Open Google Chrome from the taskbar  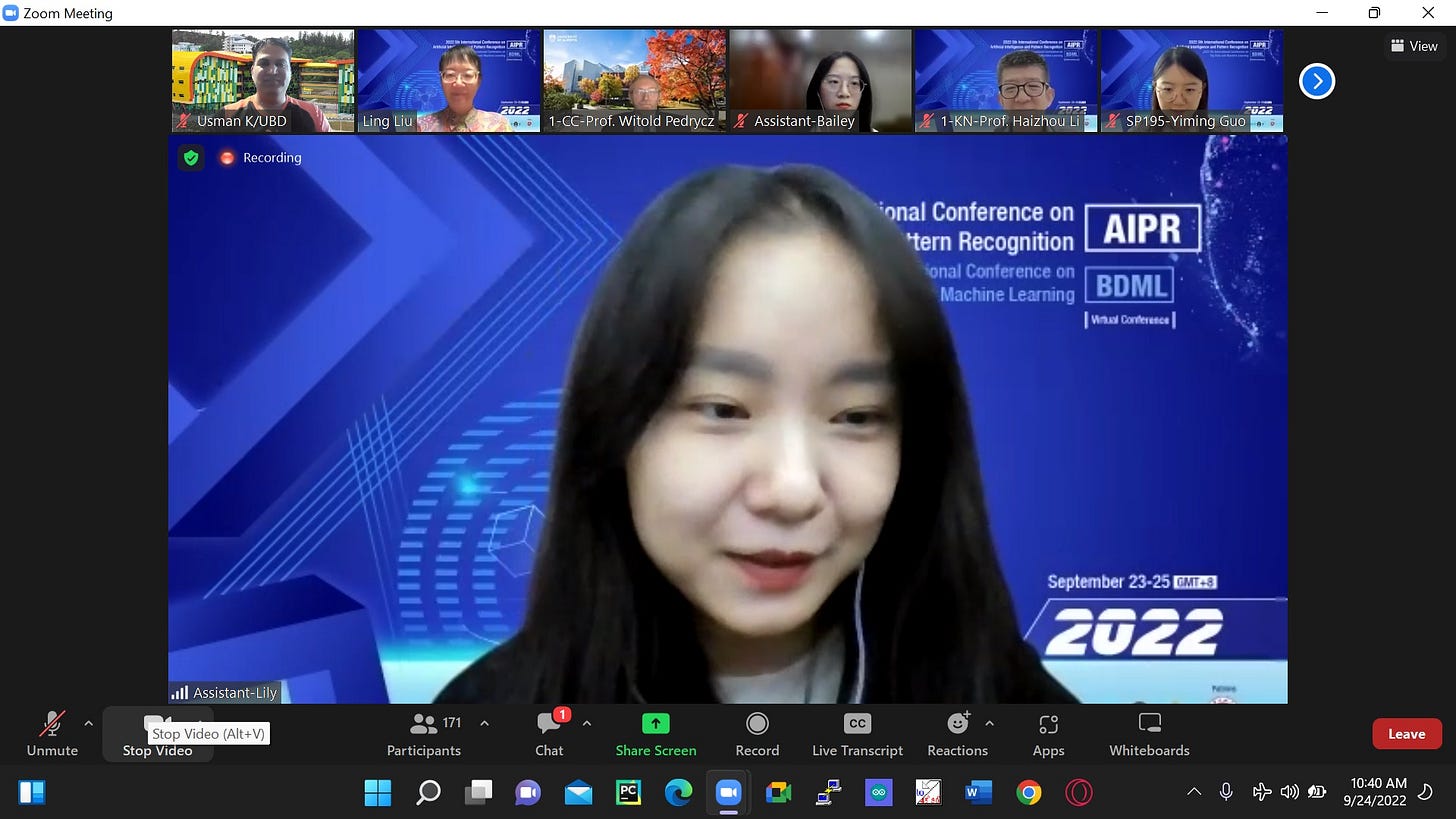(x=1028, y=793)
